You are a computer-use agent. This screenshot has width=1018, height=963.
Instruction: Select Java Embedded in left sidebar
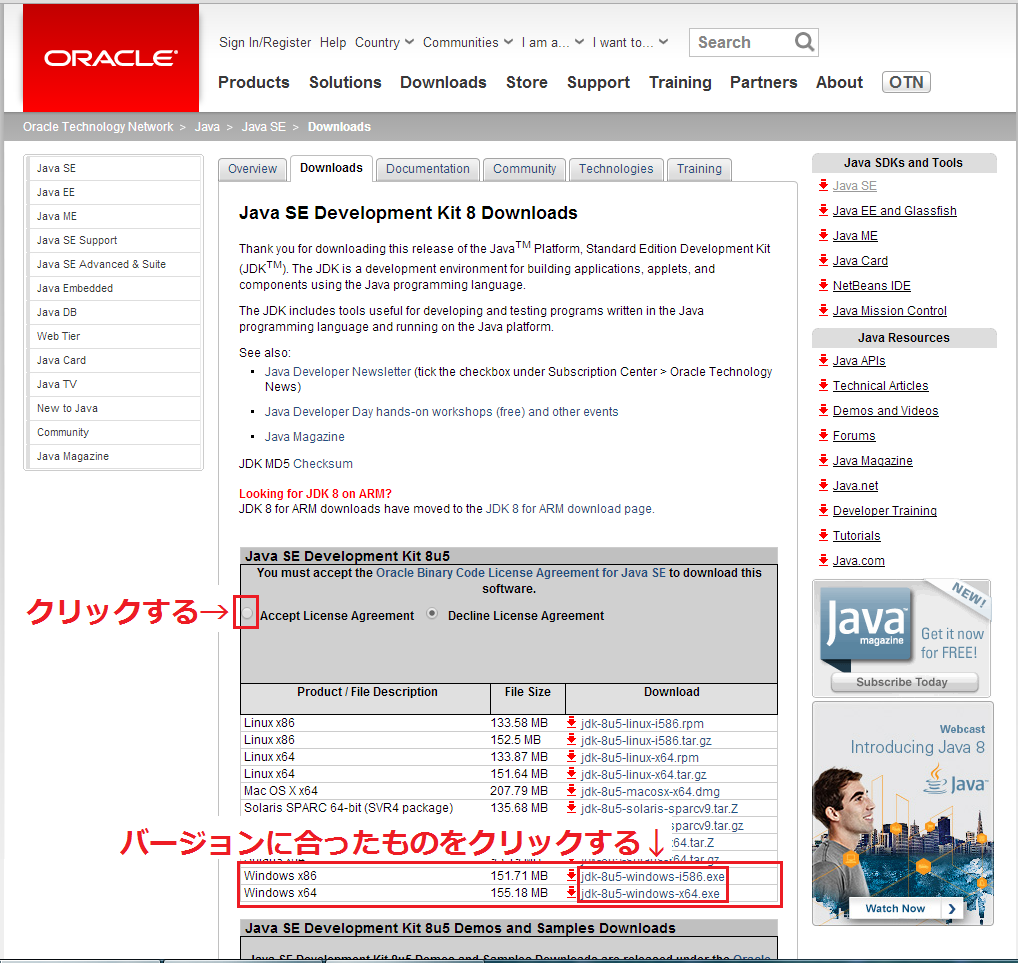tap(114, 288)
